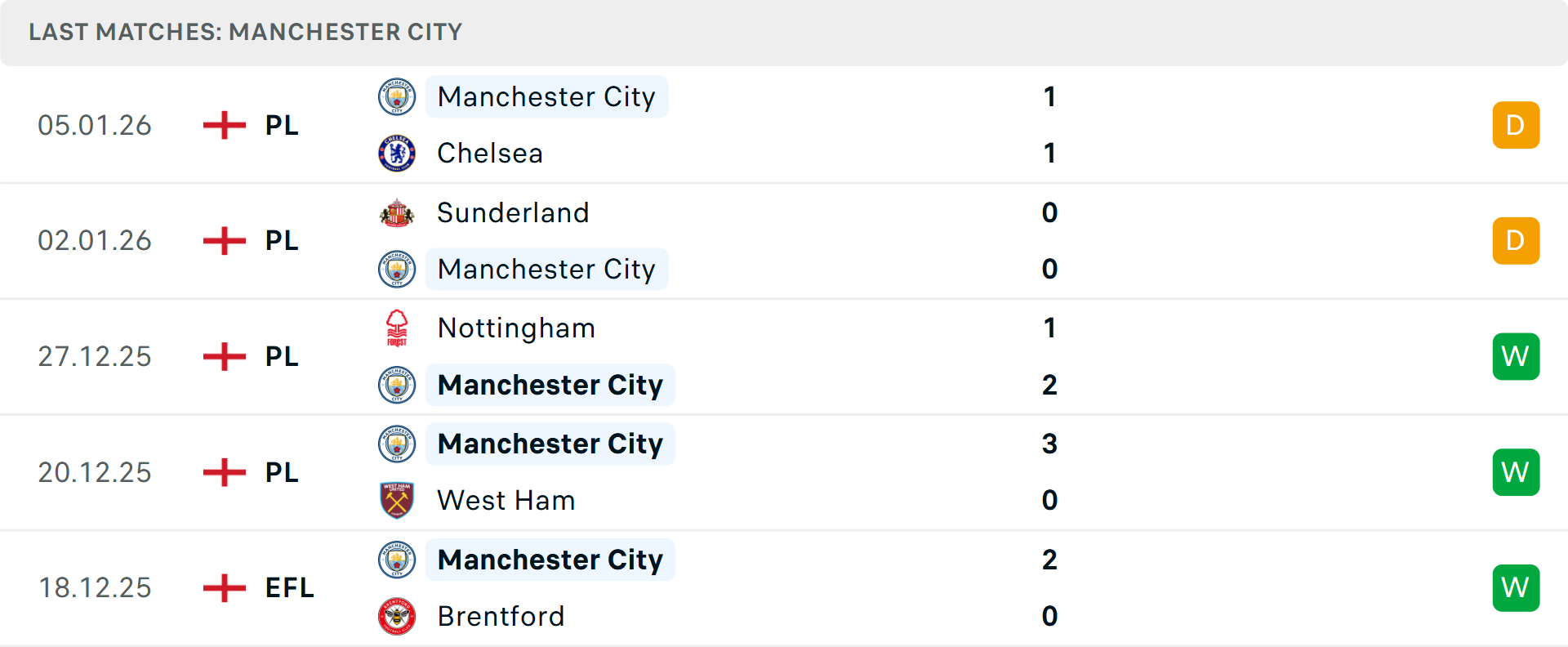
Task: Click England flag icon on 05.01.26 row
Action: coord(225,125)
